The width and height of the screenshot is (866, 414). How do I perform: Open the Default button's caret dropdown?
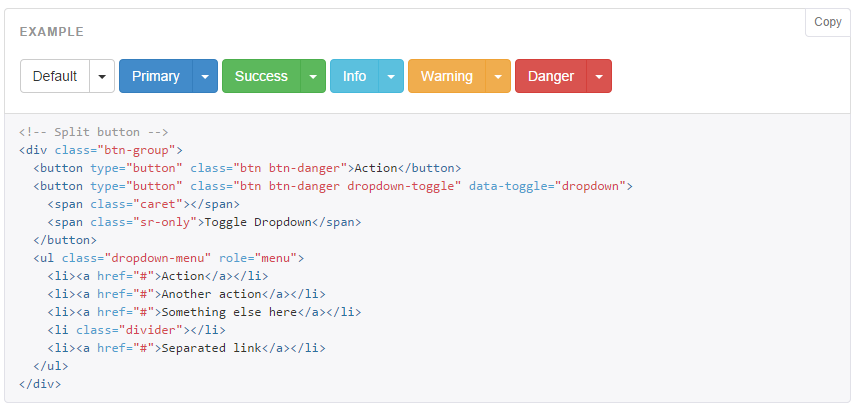[102, 76]
